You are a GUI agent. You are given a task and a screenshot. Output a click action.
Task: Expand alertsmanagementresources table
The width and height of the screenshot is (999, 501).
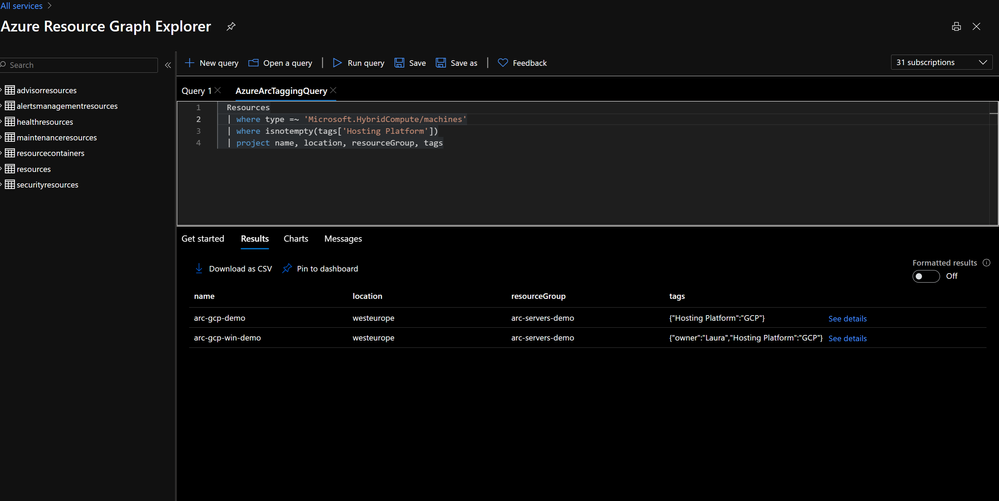[2, 106]
